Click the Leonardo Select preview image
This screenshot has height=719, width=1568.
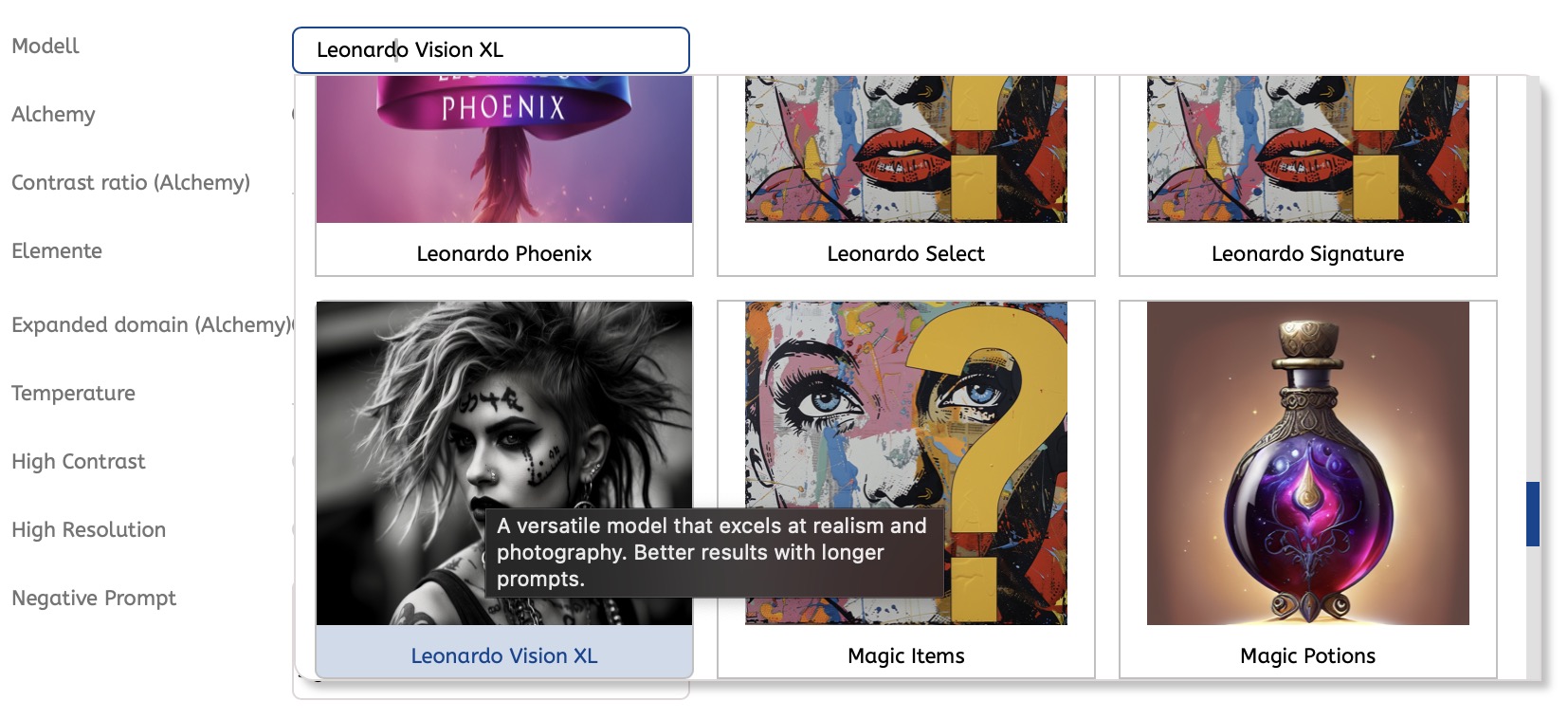[x=905, y=149]
